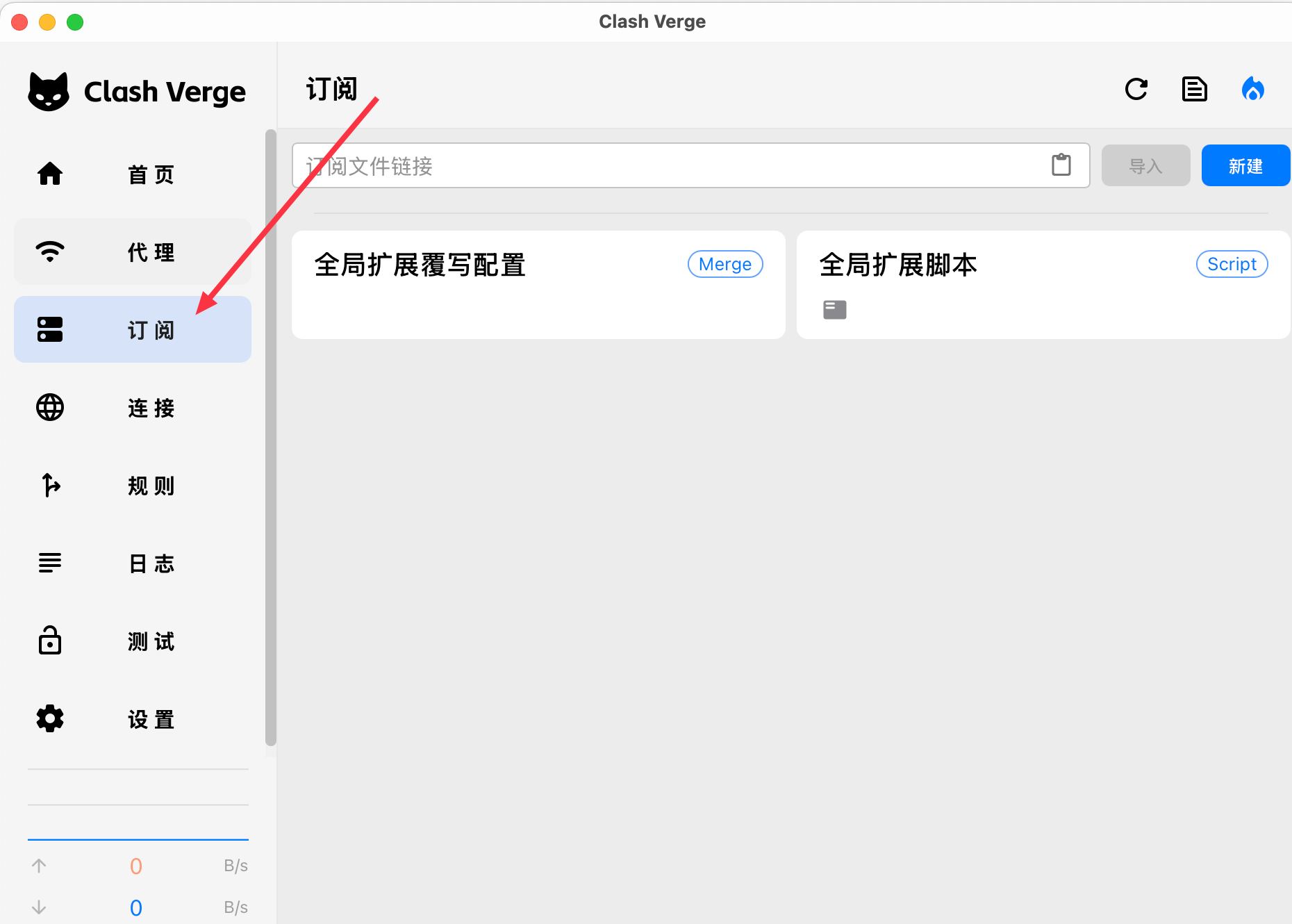Screen dimensions: 1292x924
Task: Open the 全局扩展脚本 card
Action: [1043, 285]
